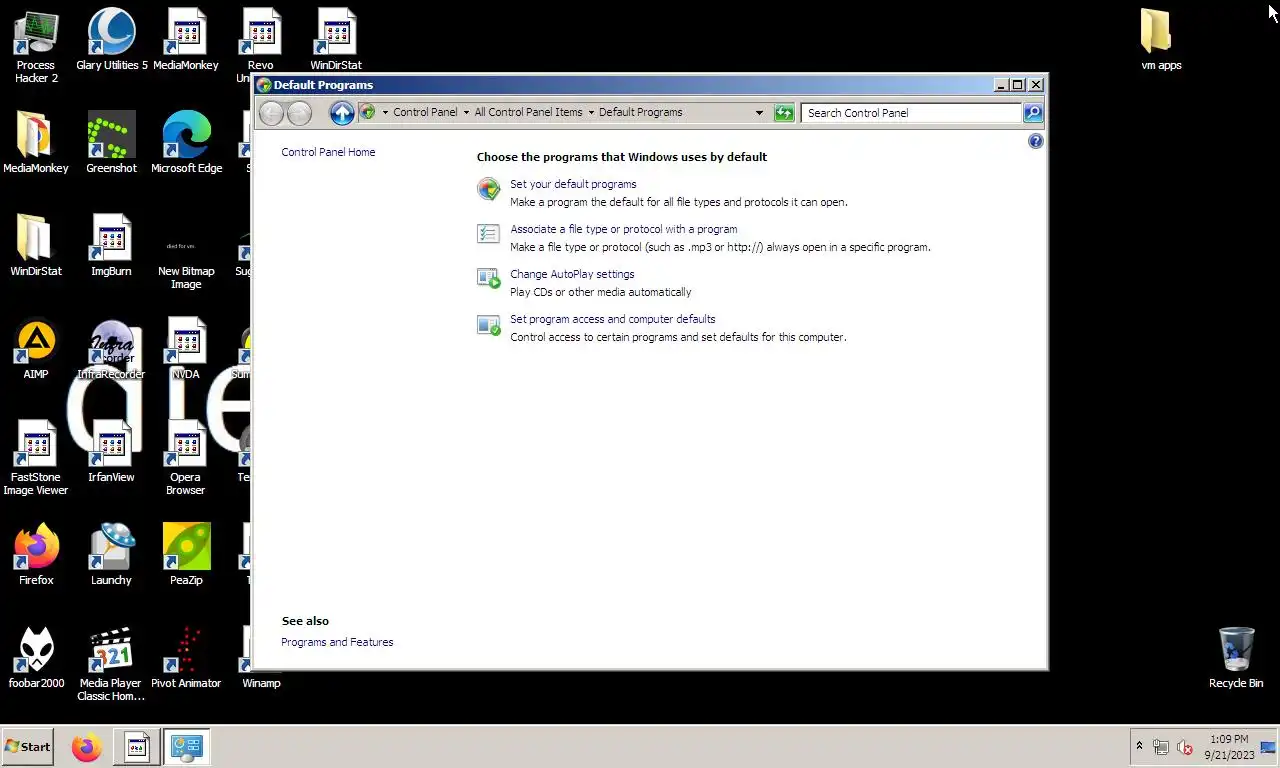Select Launchy desktop icon

click(111, 555)
